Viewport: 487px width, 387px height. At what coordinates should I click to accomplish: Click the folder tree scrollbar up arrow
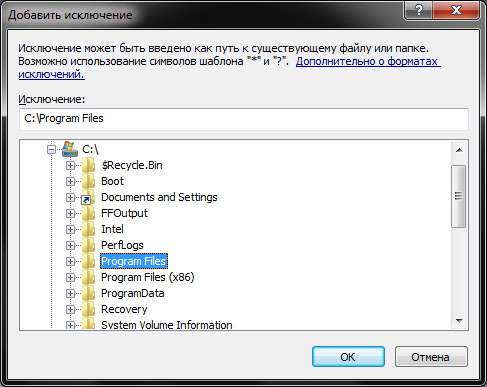[459, 150]
